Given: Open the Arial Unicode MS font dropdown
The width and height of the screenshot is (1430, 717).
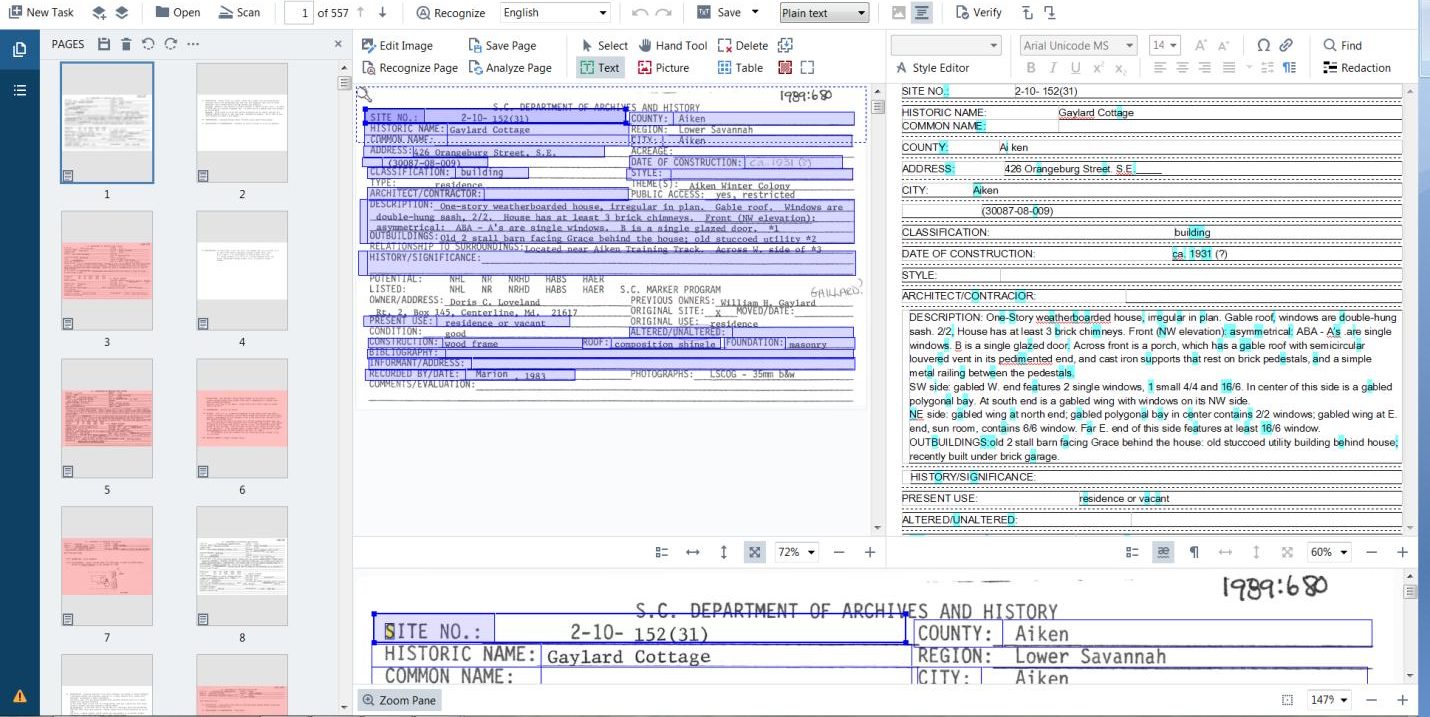Looking at the screenshot, I should pyautogui.click(x=1078, y=45).
